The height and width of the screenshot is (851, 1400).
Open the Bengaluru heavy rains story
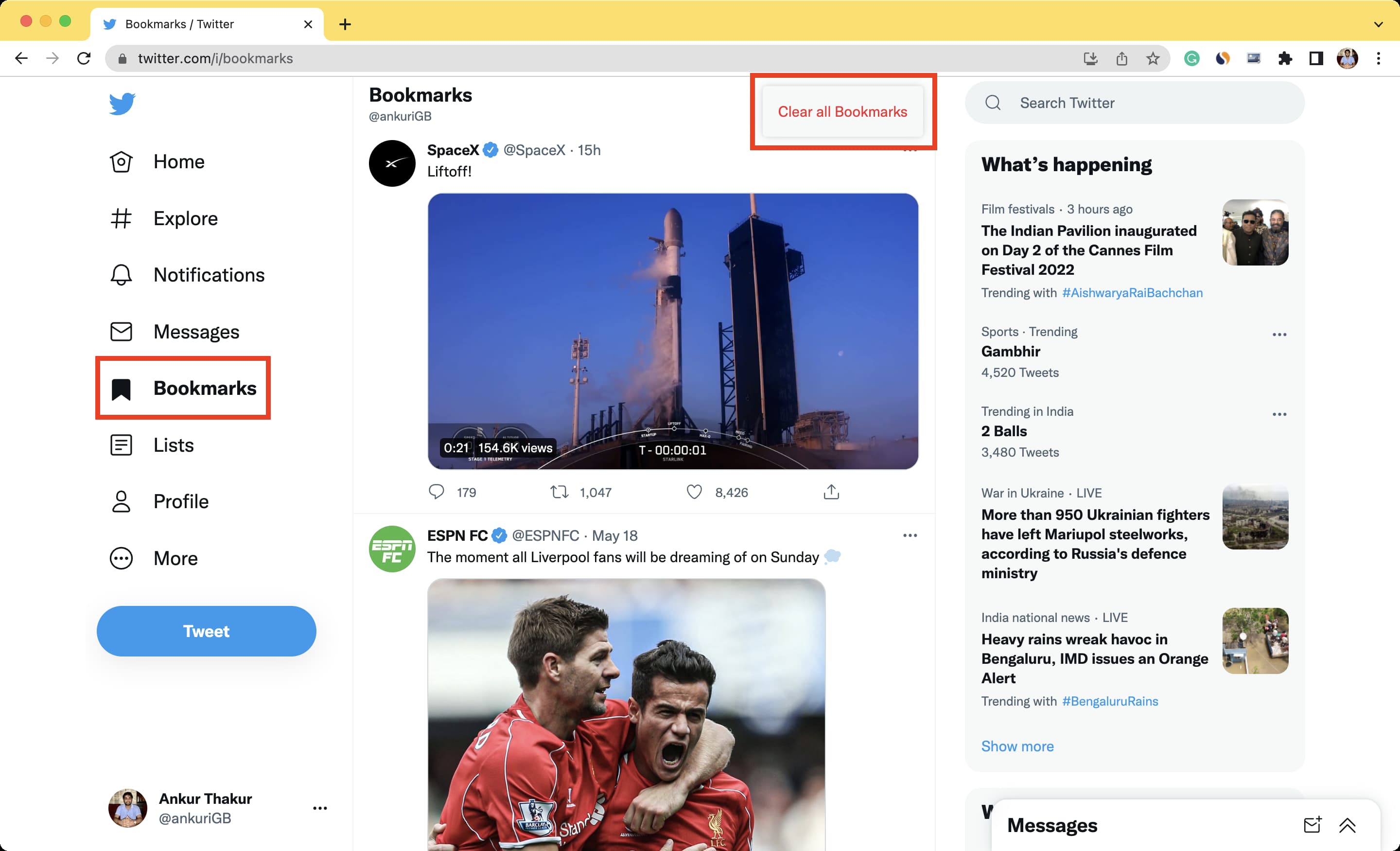pos(1094,658)
